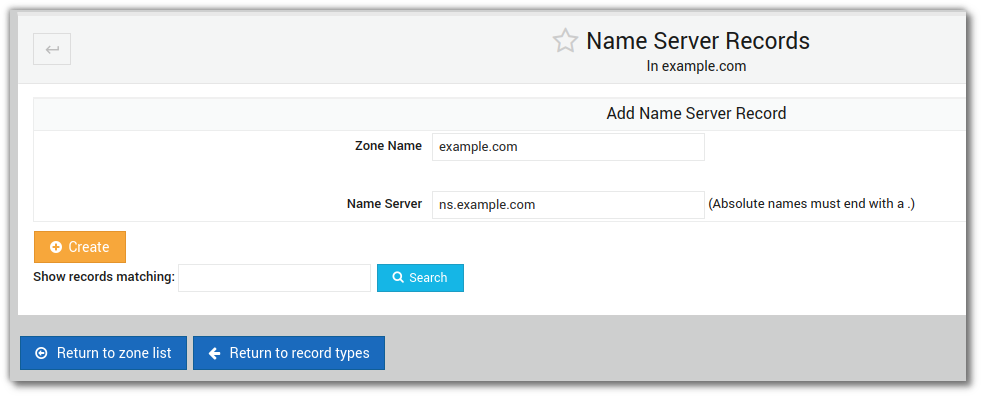The image size is (982, 397).
Task: Favorite page with the star icon
Action: coord(565,41)
